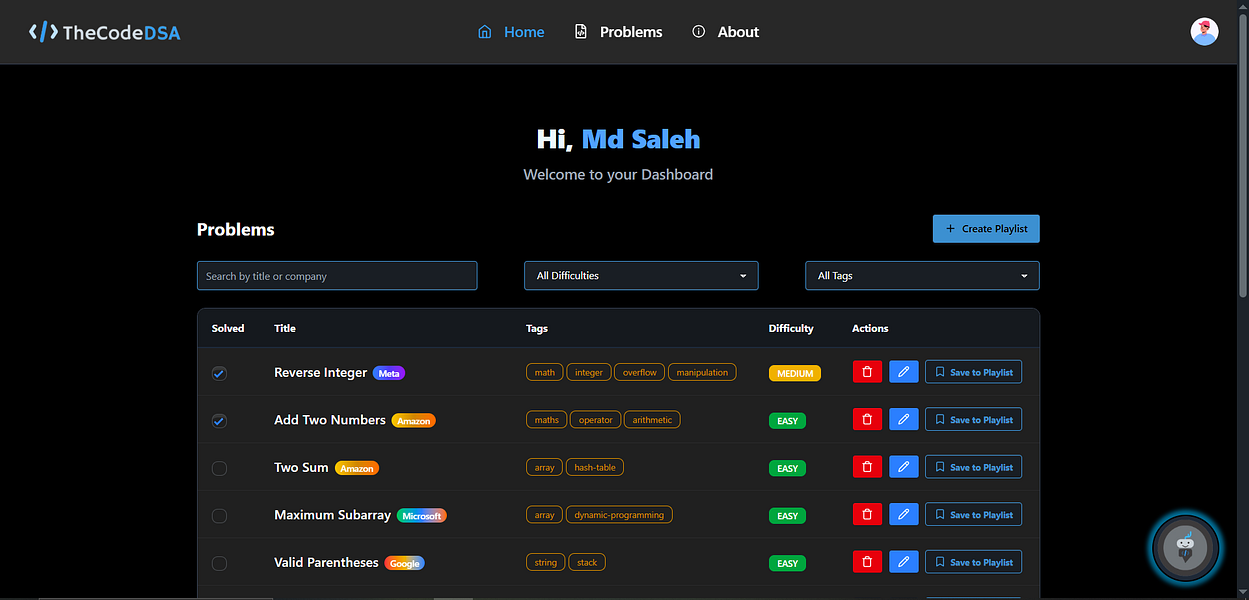Click the manipulation tag

(702, 372)
